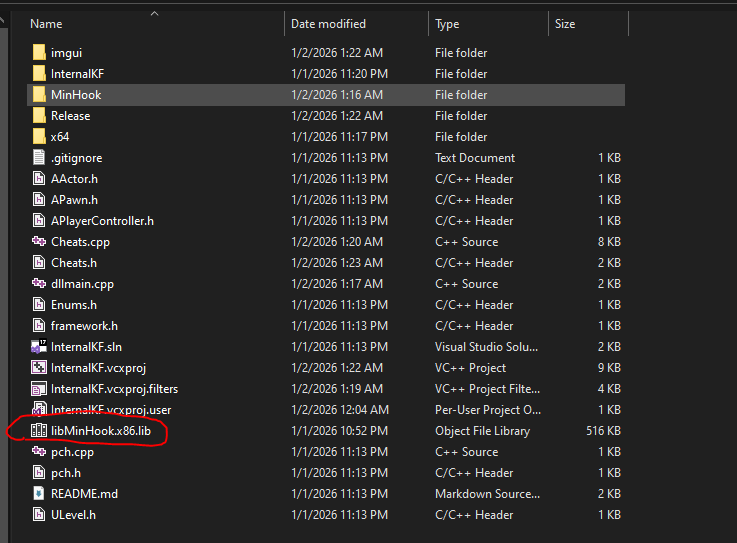This screenshot has height=543, width=737.
Task: Click the 9 KB size value
Action: tap(609, 368)
